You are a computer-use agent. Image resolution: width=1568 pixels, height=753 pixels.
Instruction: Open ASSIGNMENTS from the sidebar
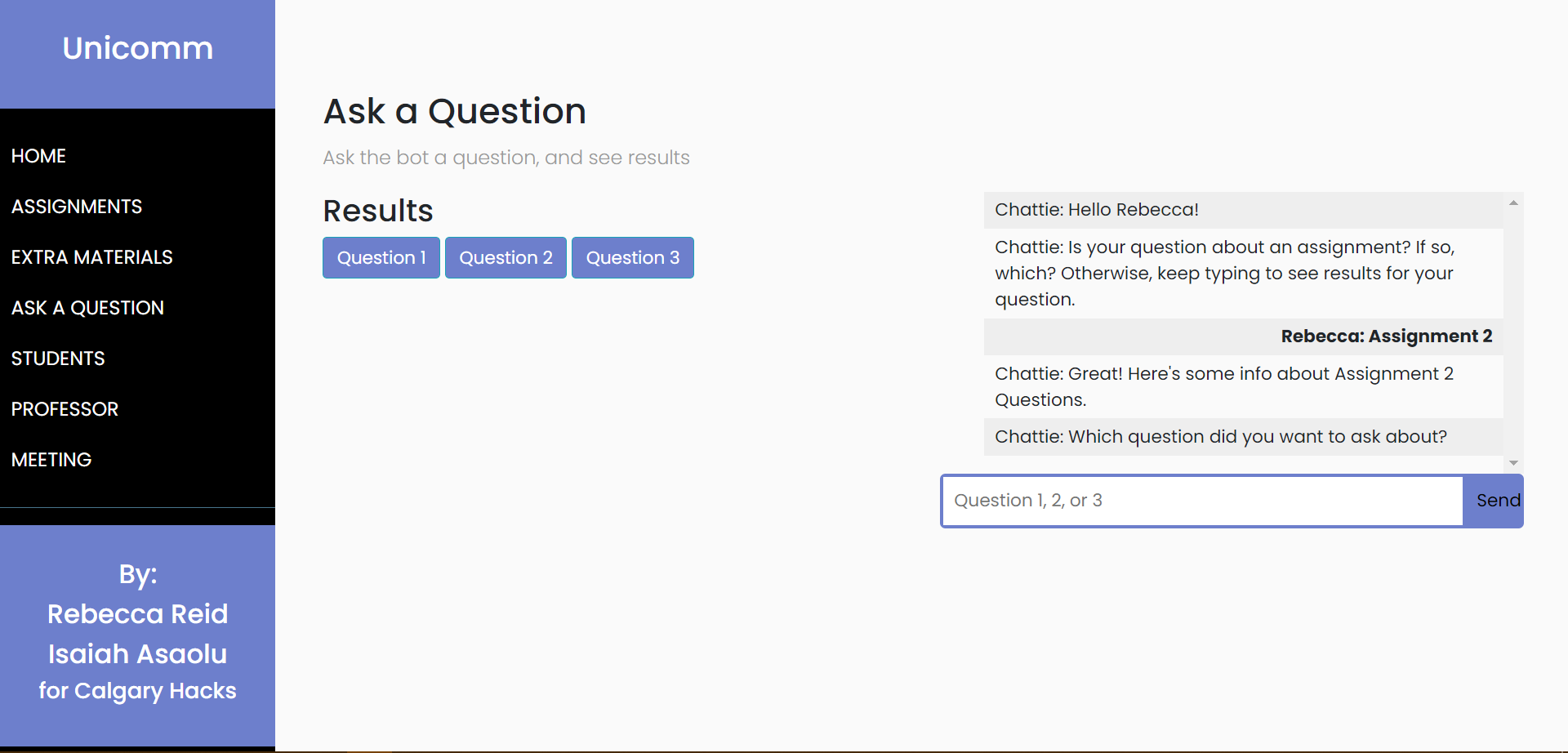coord(77,207)
